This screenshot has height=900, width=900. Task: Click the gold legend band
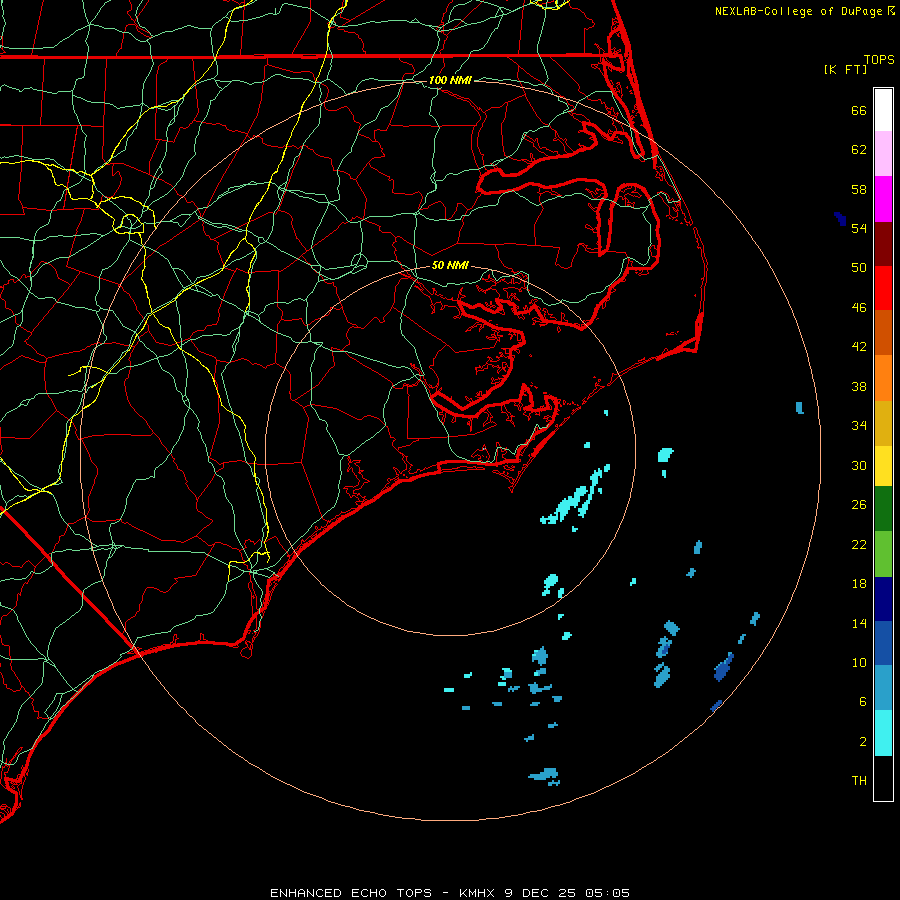[x=883, y=423]
